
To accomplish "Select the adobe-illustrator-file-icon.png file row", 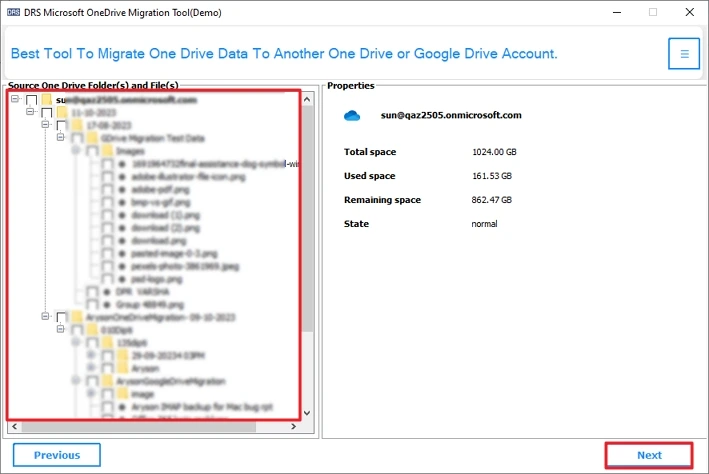I will [188, 177].
